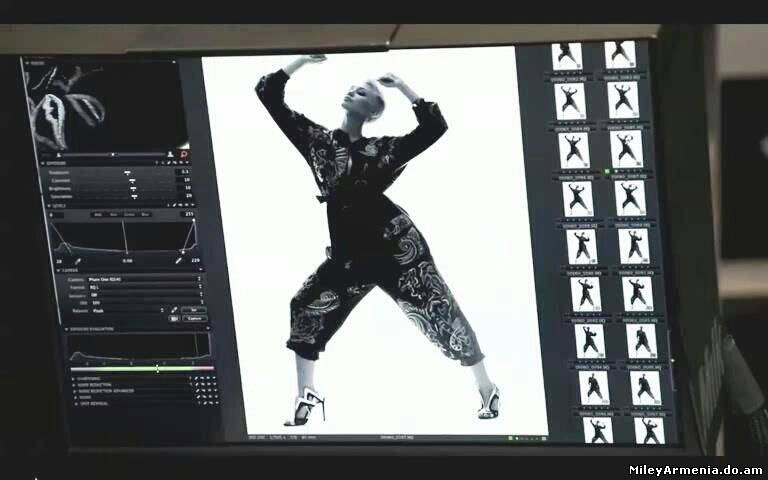Click the Capture button
Viewport: 768px width, 480px height.
(194, 318)
